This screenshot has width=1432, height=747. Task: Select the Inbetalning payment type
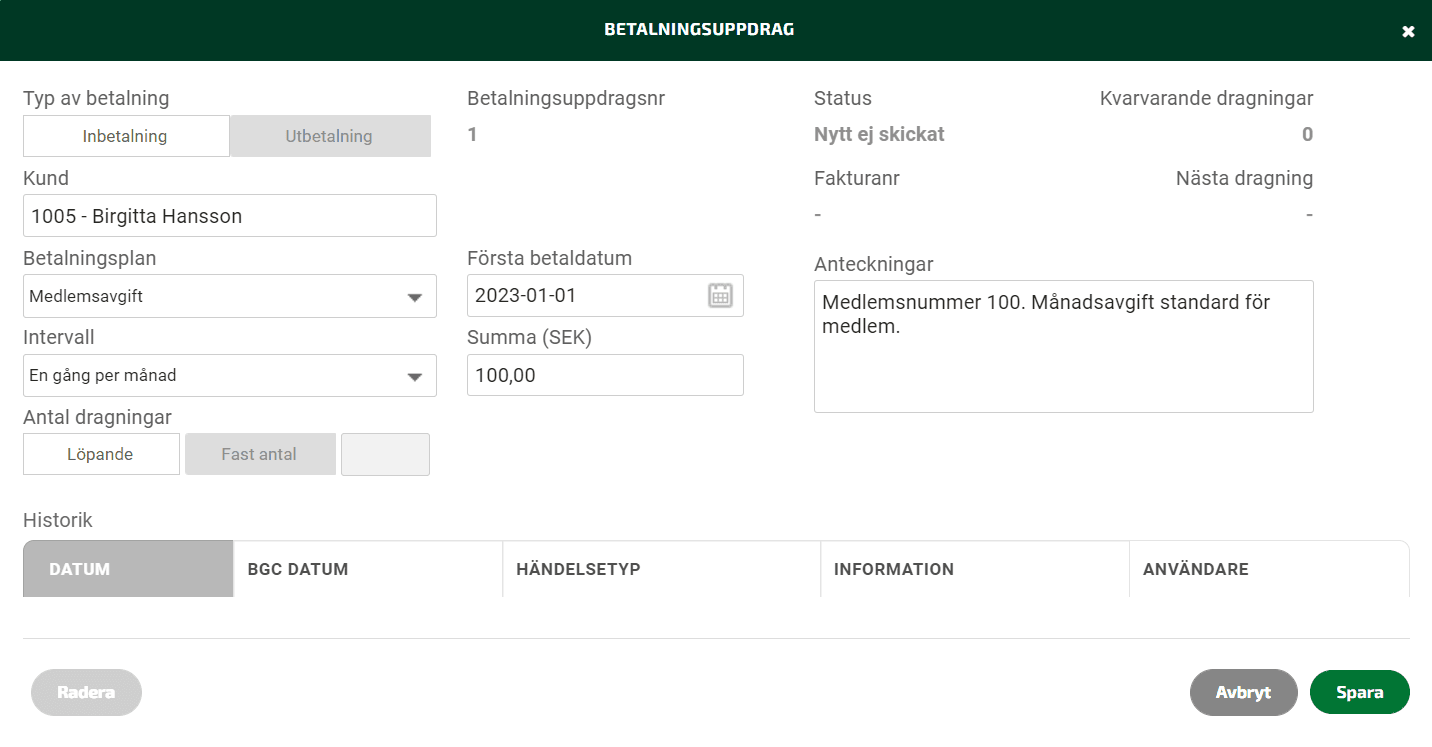(x=126, y=136)
